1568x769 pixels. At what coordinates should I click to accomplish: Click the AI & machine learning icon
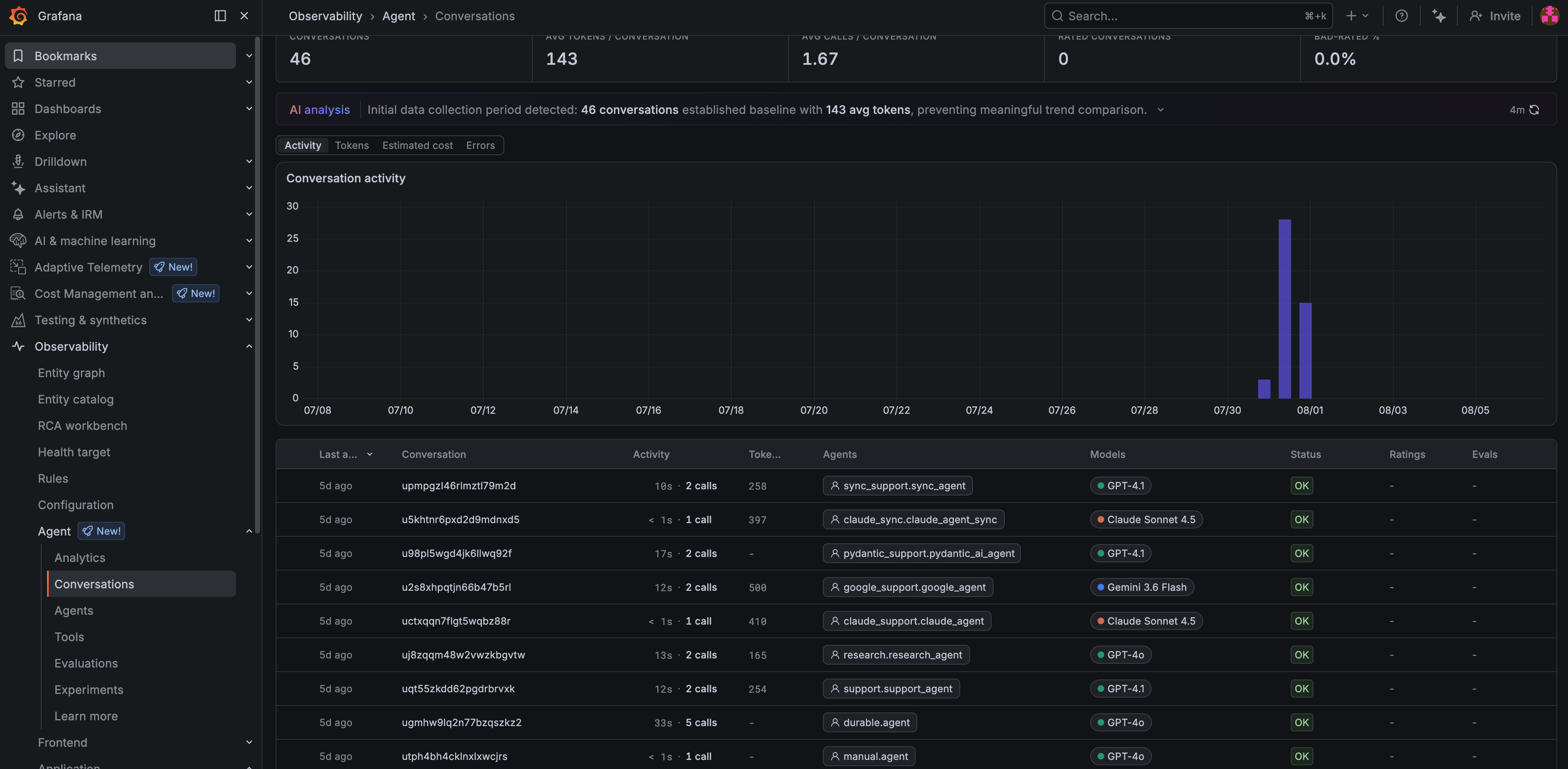click(x=18, y=241)
